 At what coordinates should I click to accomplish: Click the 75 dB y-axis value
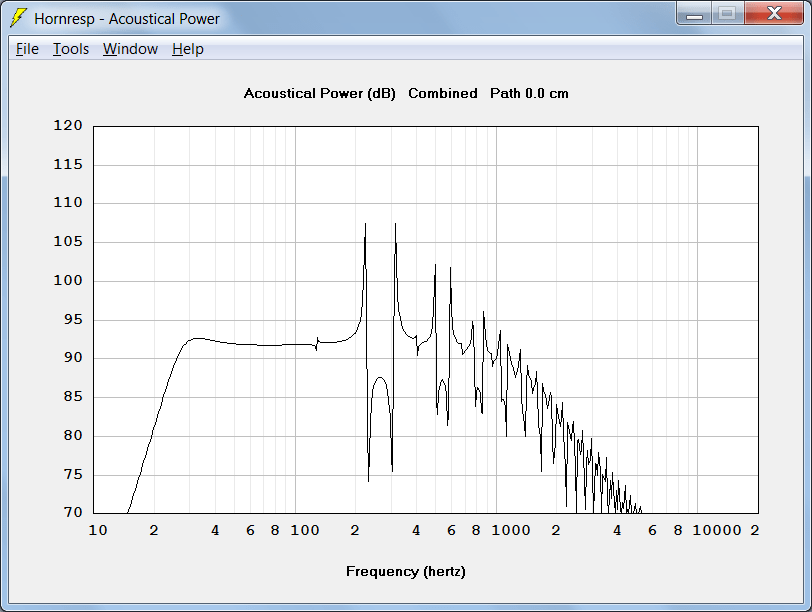click(73, 474)
